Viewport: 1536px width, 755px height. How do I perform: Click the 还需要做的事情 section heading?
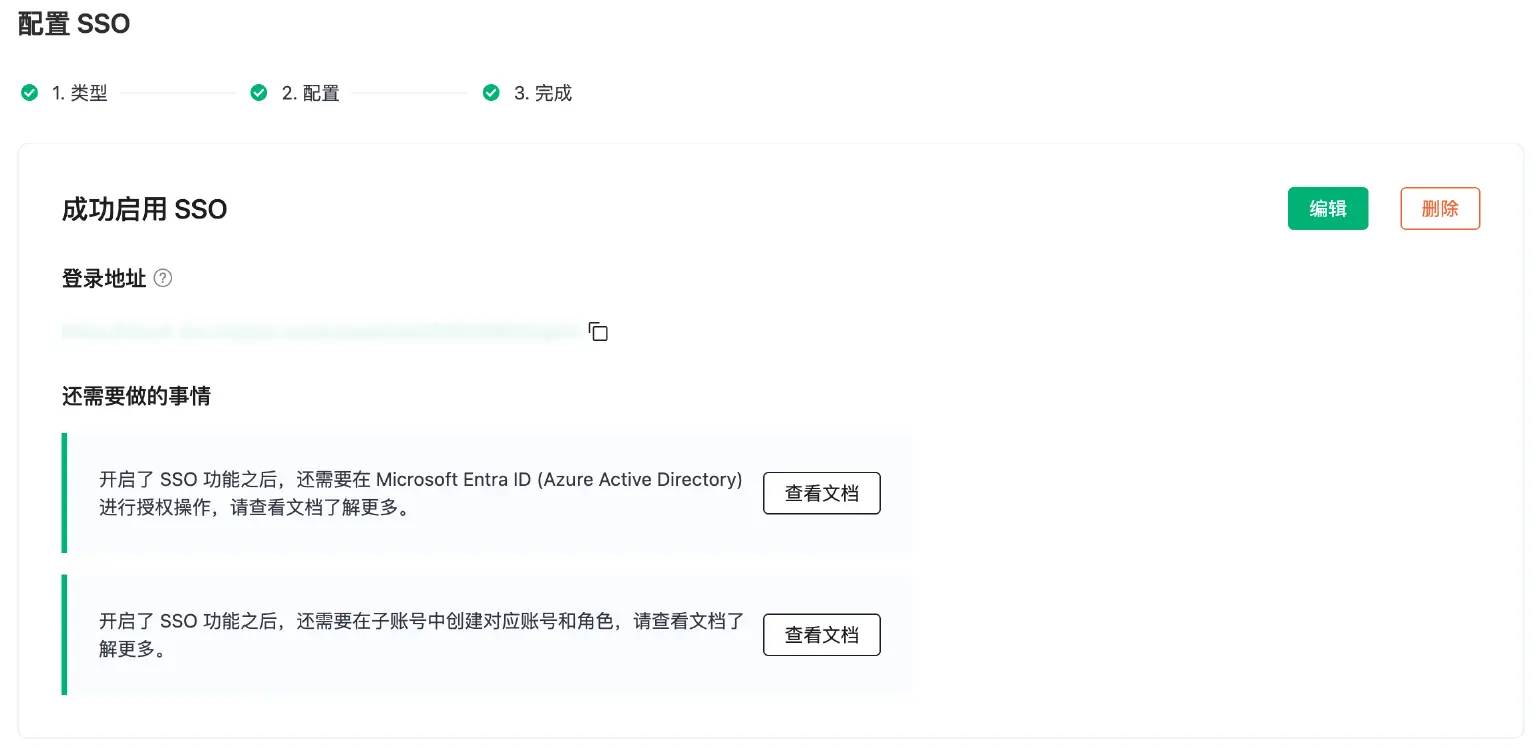(136, 396)
